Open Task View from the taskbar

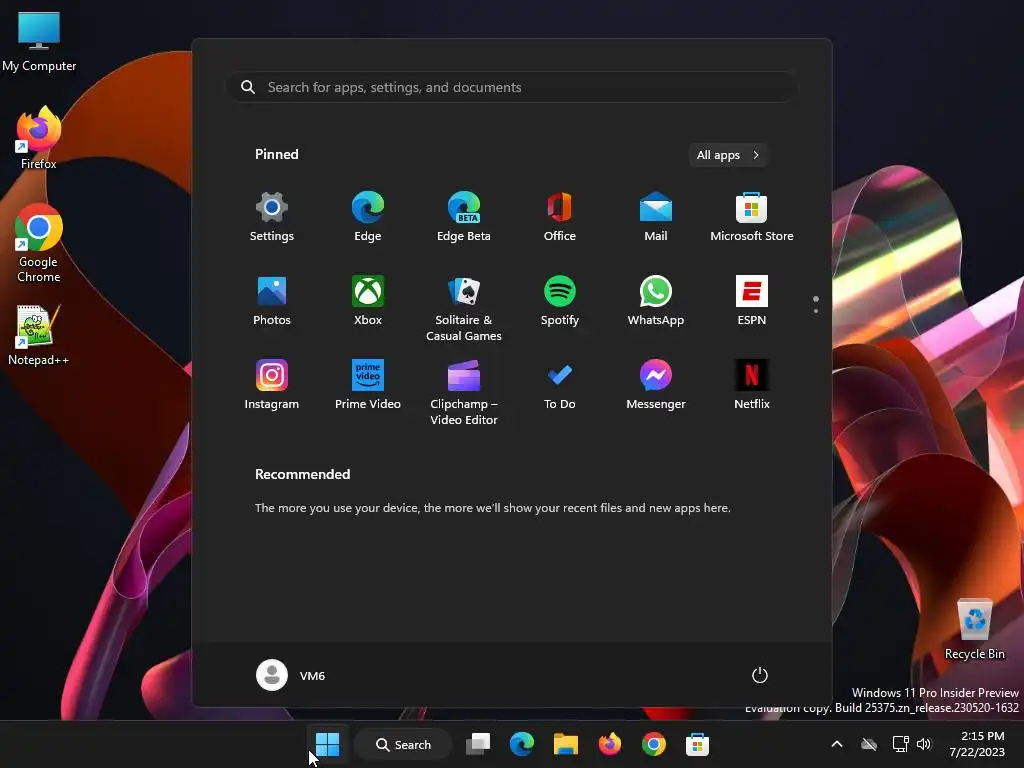(x=477, y=744)
